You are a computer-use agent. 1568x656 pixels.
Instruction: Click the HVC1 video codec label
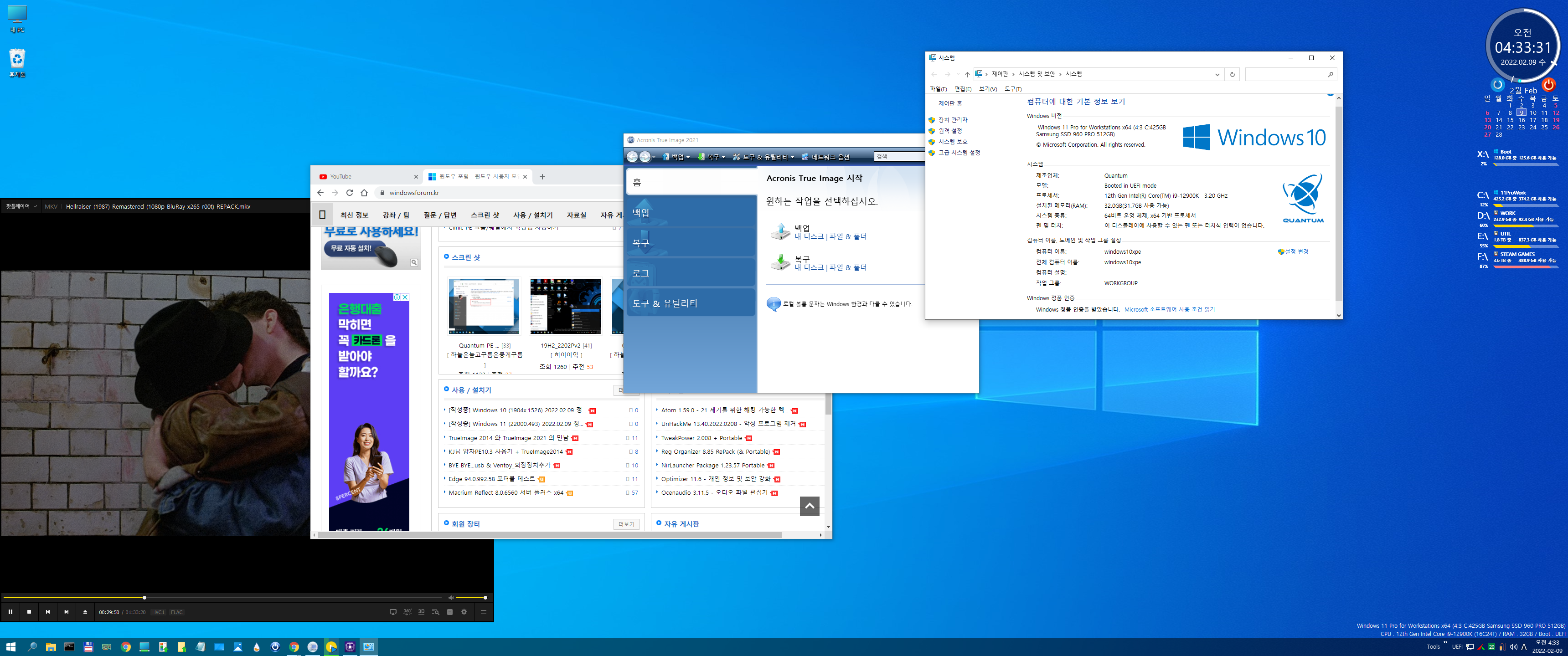(x=158, y=612)
